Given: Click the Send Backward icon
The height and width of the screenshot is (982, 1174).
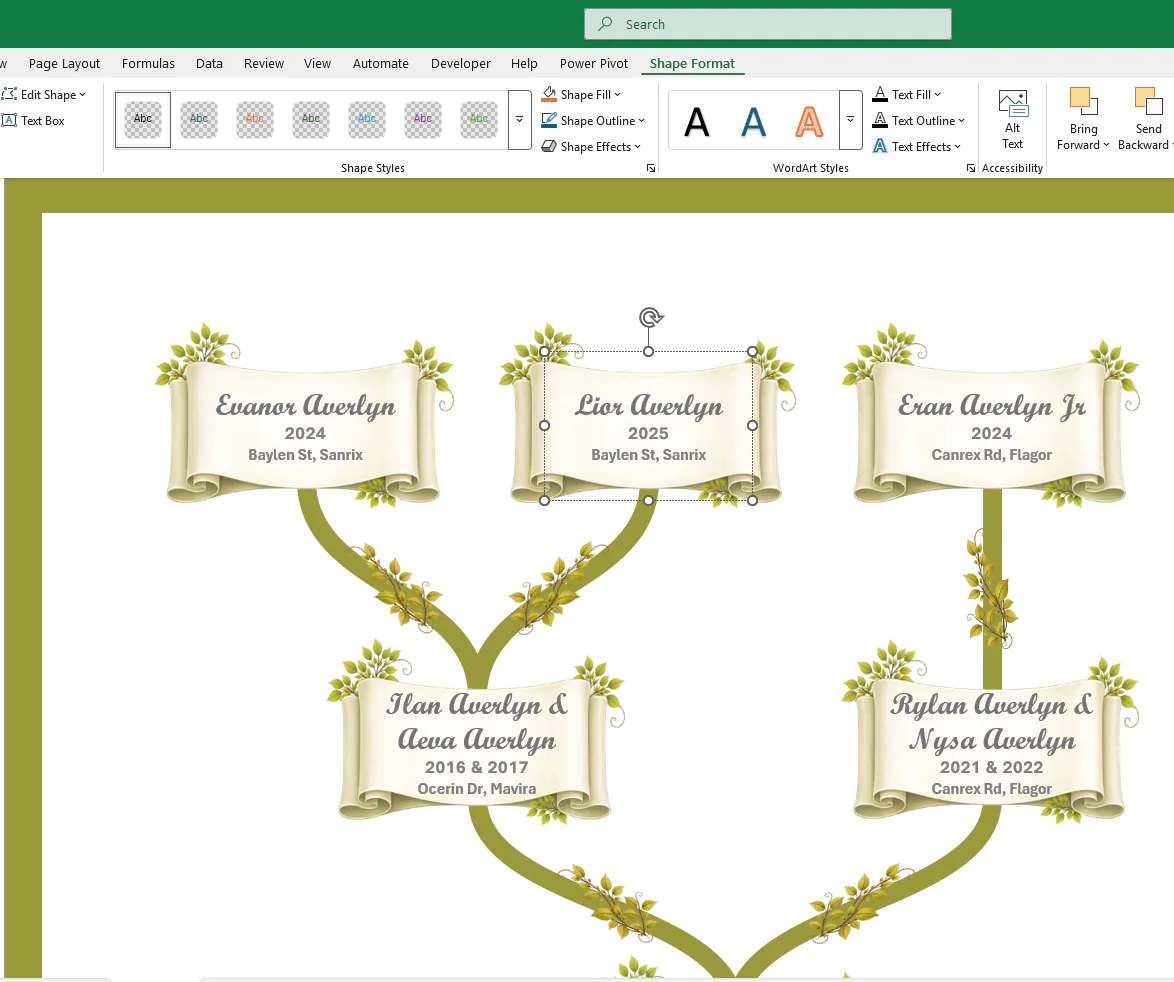Looking at the screenshot, I should [1148, 101].
